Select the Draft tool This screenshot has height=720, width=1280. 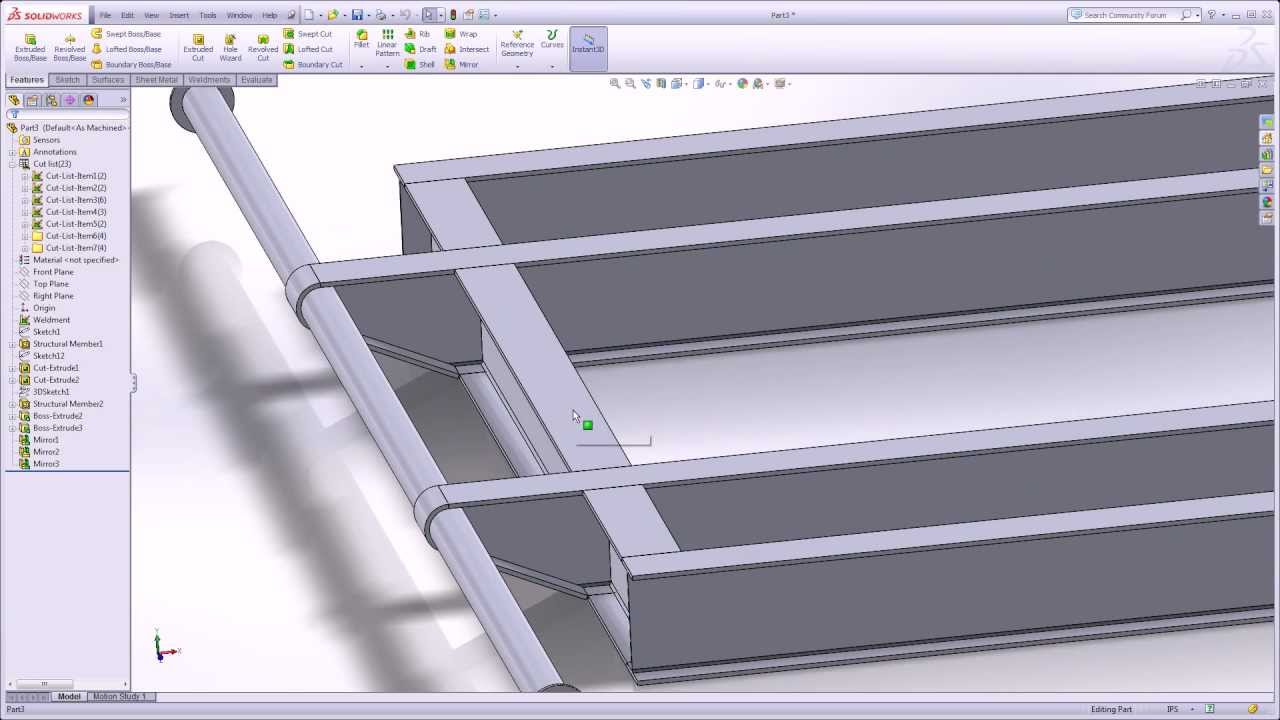point(421,49)
